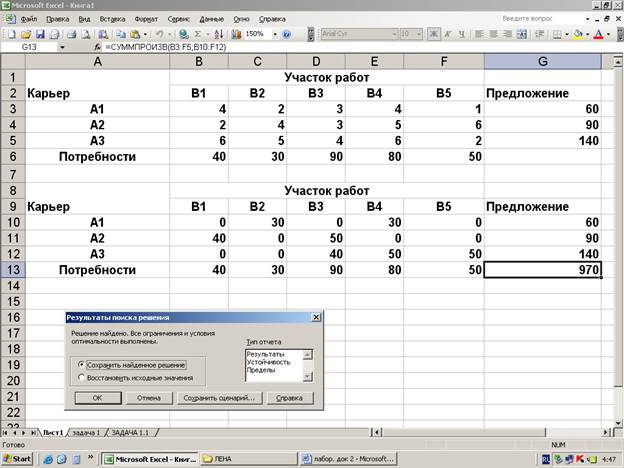Image resolution: width=624 pixels, height=468 pixels.
Task: Open Print Preview from the toolbar
Action: tap(86, 35)
